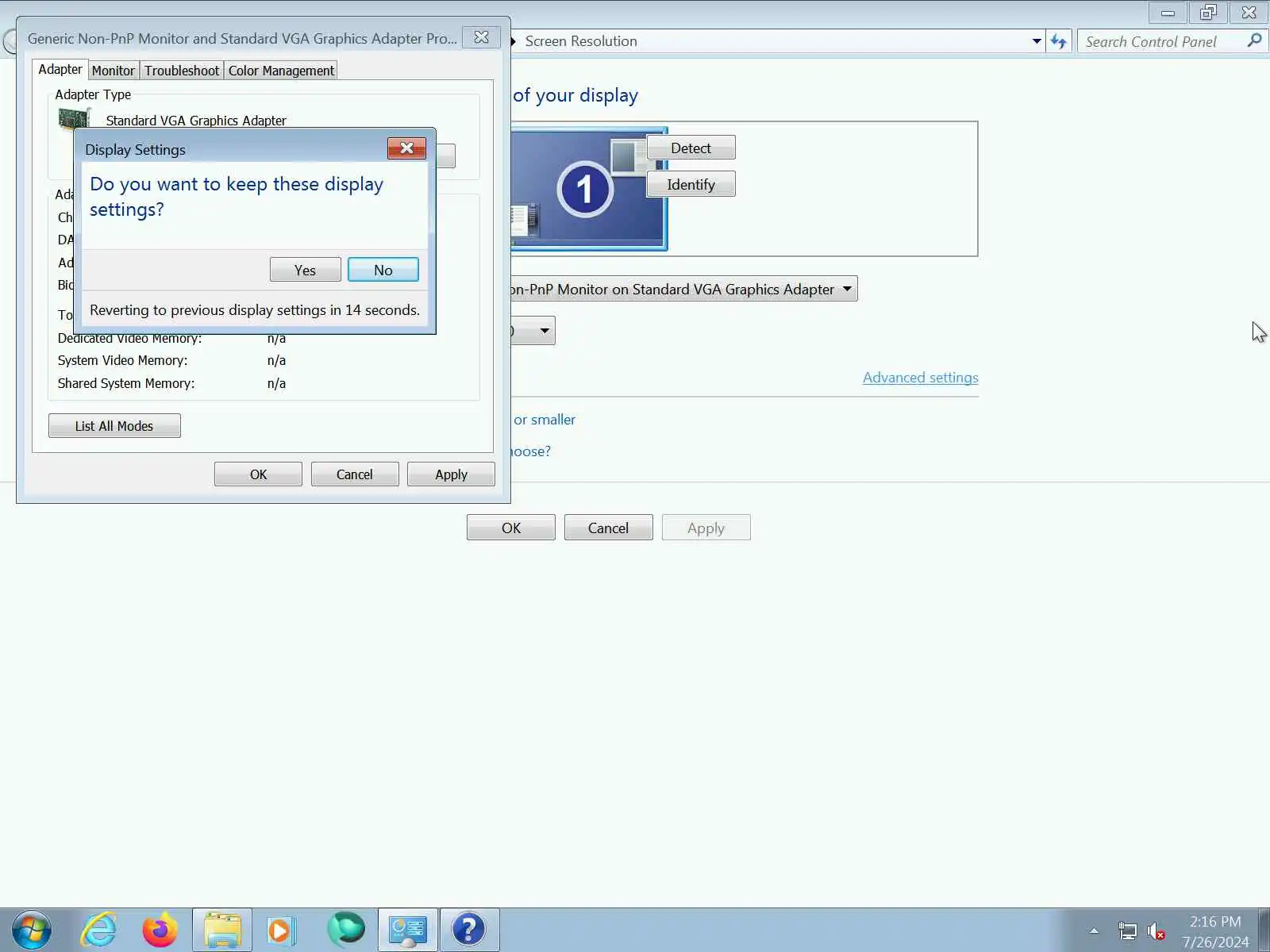This screenshot has width=1270, height=952.
Task: Expand the address bar history dropdown
Action: (1037, 41)
